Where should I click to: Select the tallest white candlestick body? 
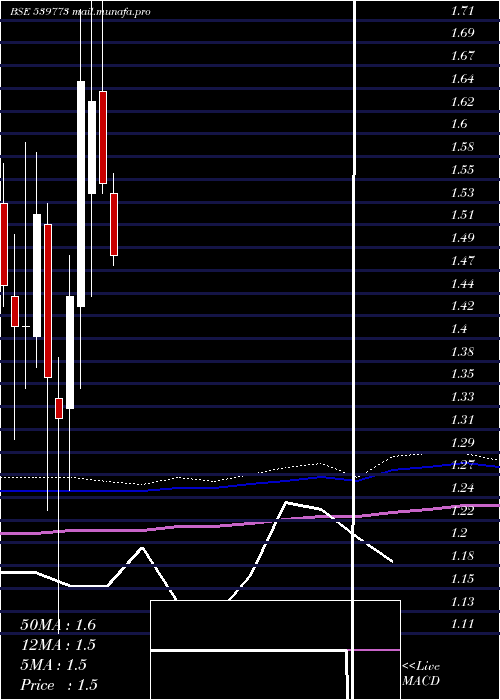[x=81, y=194]
